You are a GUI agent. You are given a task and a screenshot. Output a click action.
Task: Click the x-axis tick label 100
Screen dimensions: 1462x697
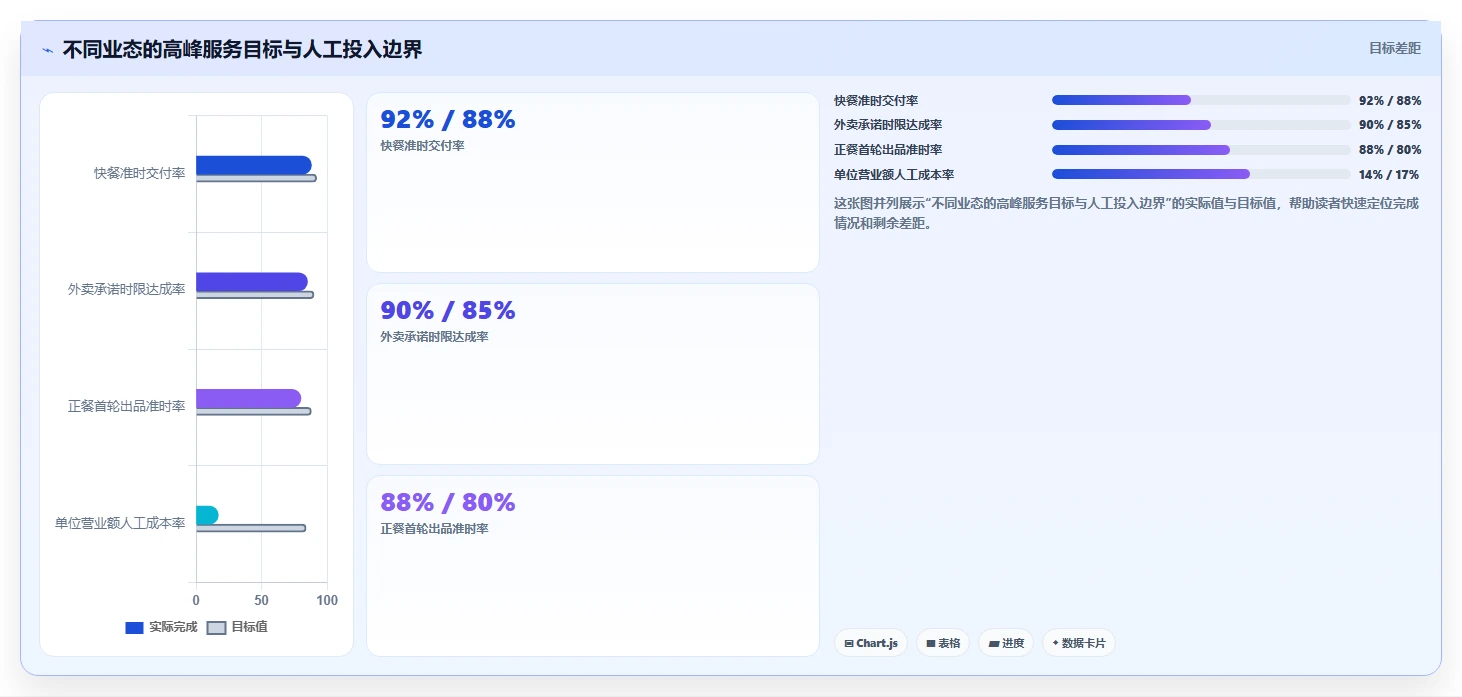point(327,600)
